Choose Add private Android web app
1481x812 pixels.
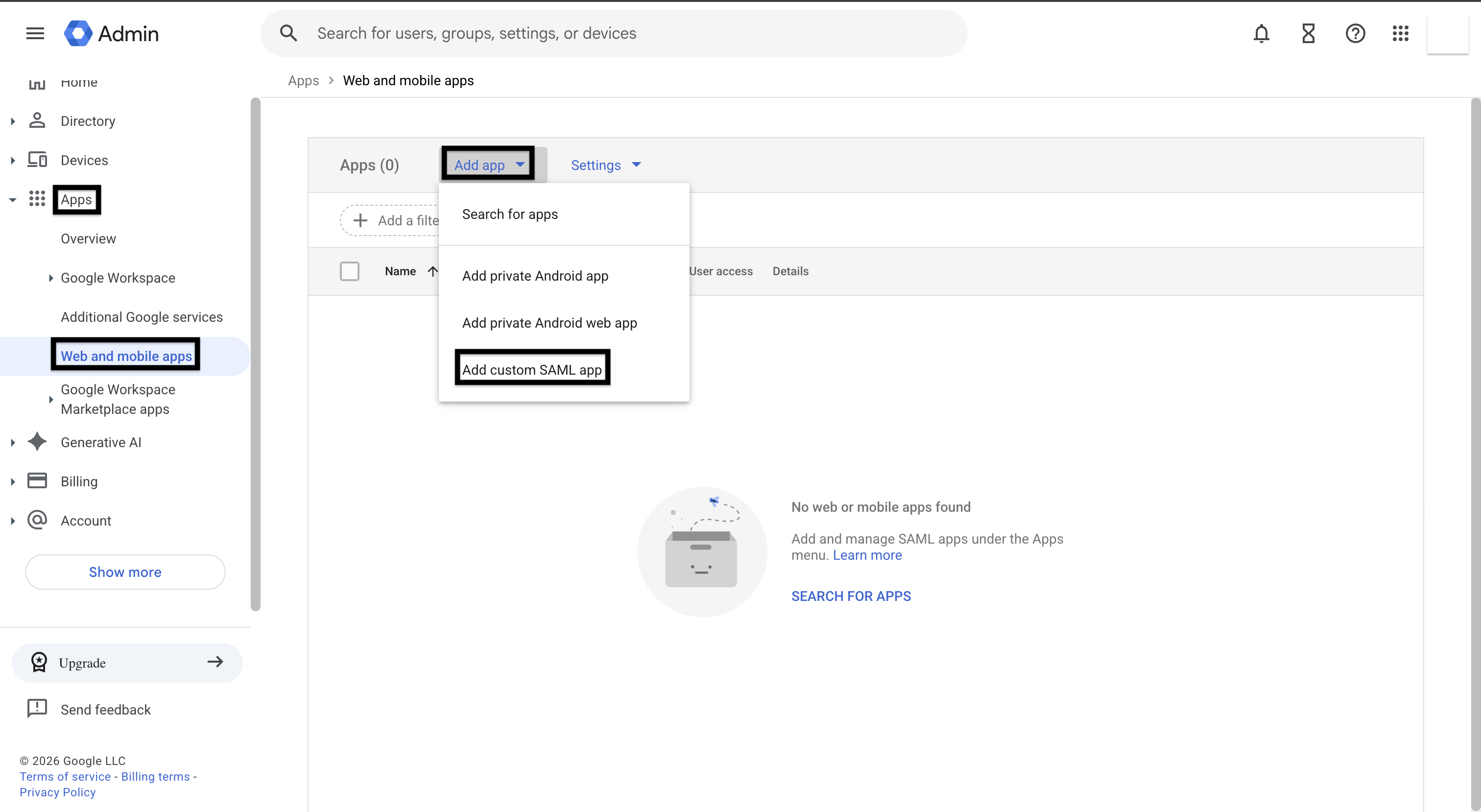point(564,323)
